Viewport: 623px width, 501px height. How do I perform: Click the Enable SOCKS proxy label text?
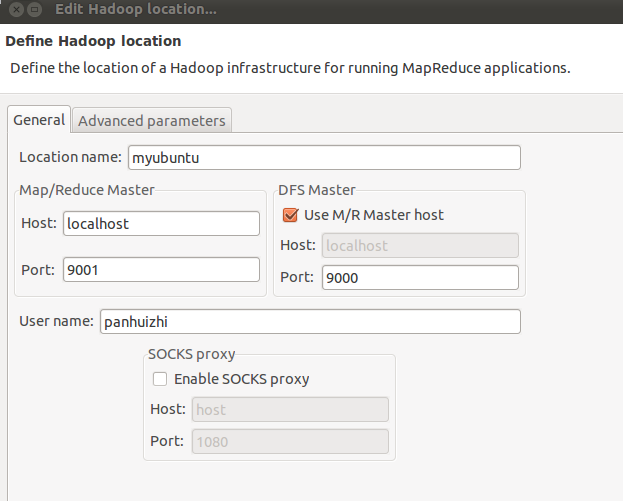point(242,379)
